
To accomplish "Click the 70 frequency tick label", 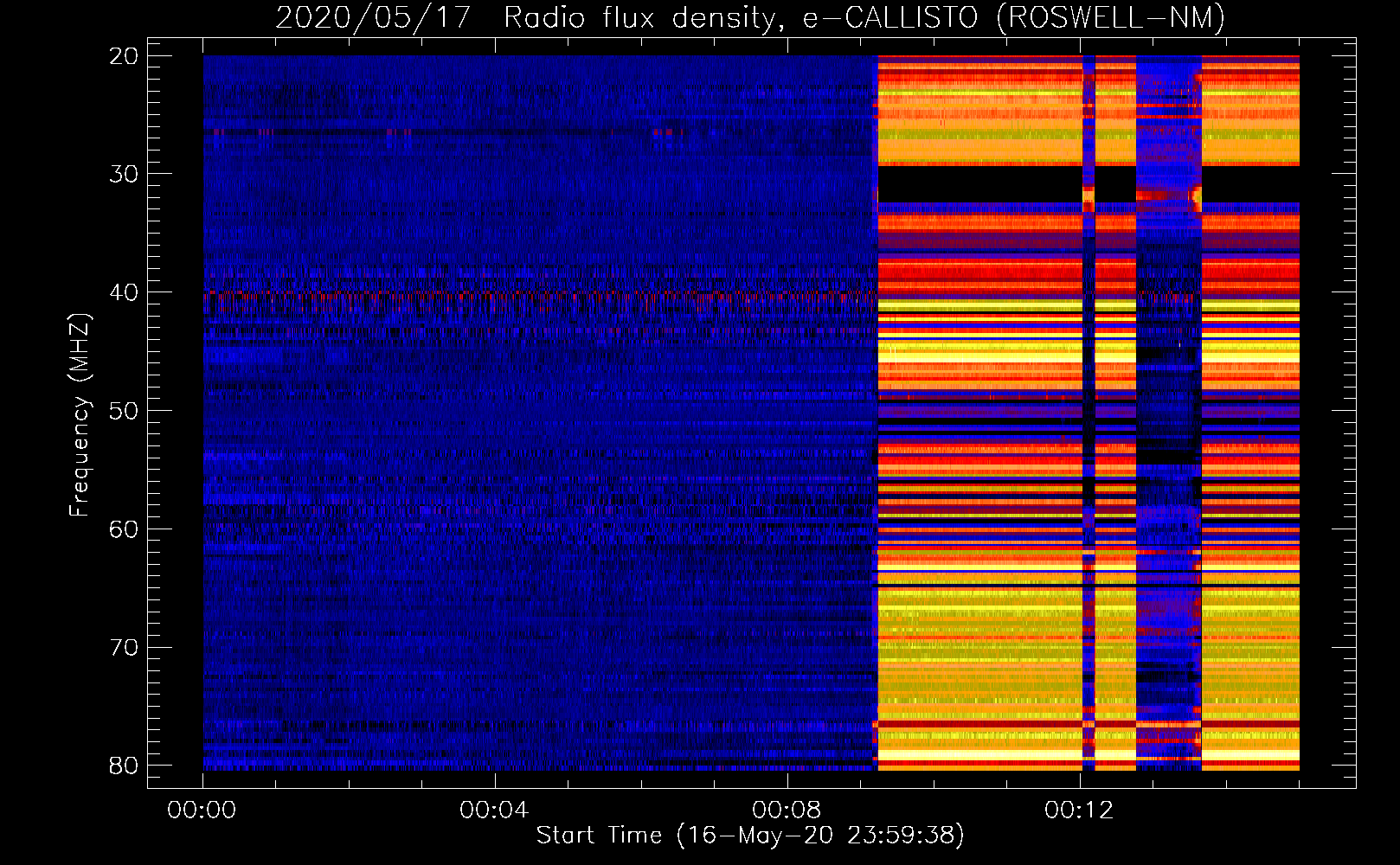I will (125, 648).
